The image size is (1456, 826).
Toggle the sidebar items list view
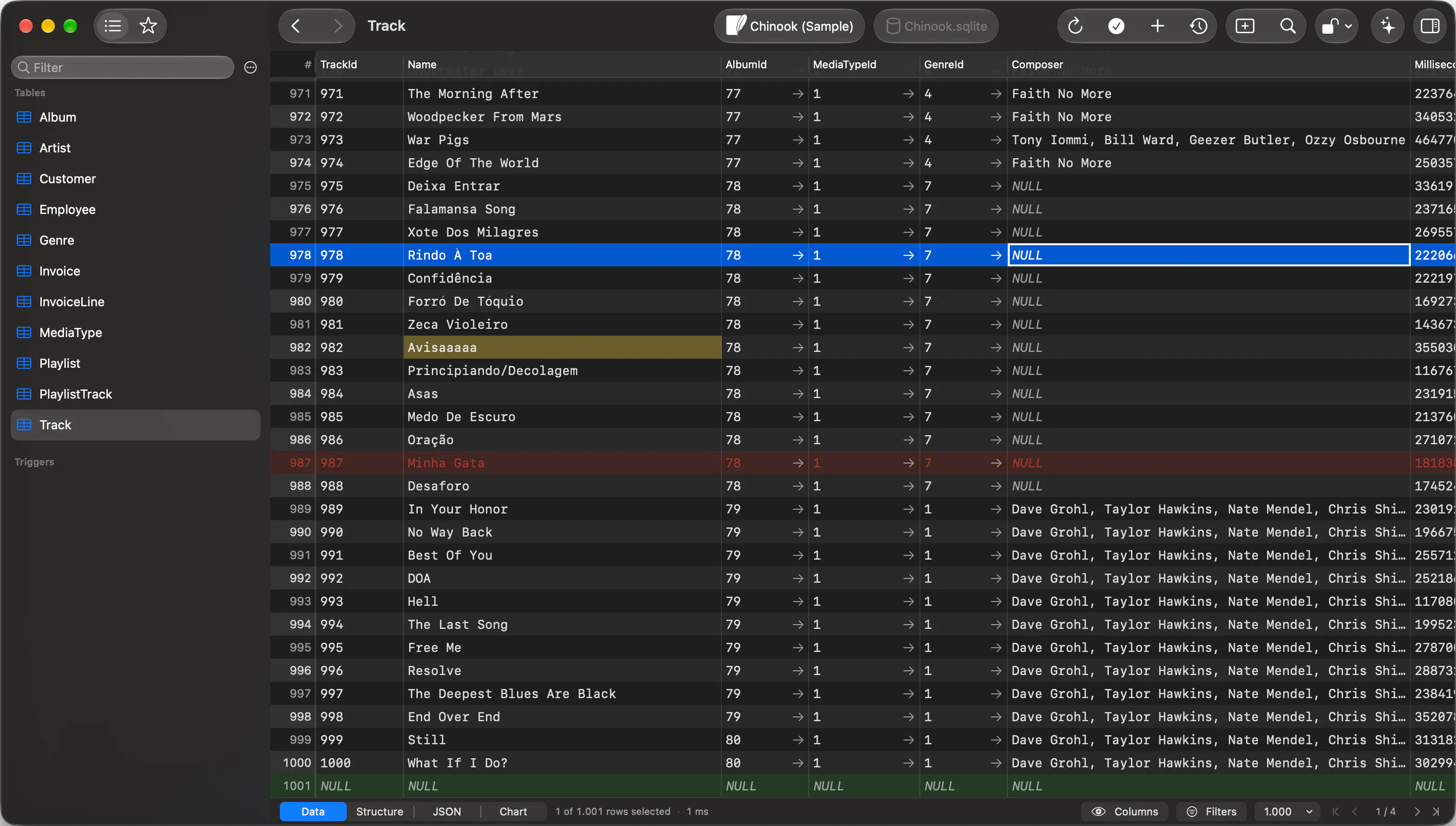coord(113,26)
